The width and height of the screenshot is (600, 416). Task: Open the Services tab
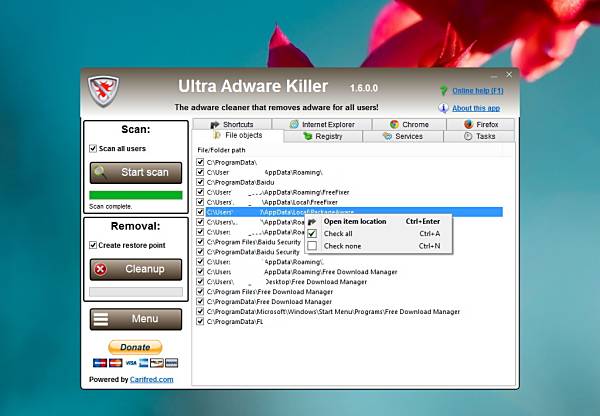(x=403, y=136)
